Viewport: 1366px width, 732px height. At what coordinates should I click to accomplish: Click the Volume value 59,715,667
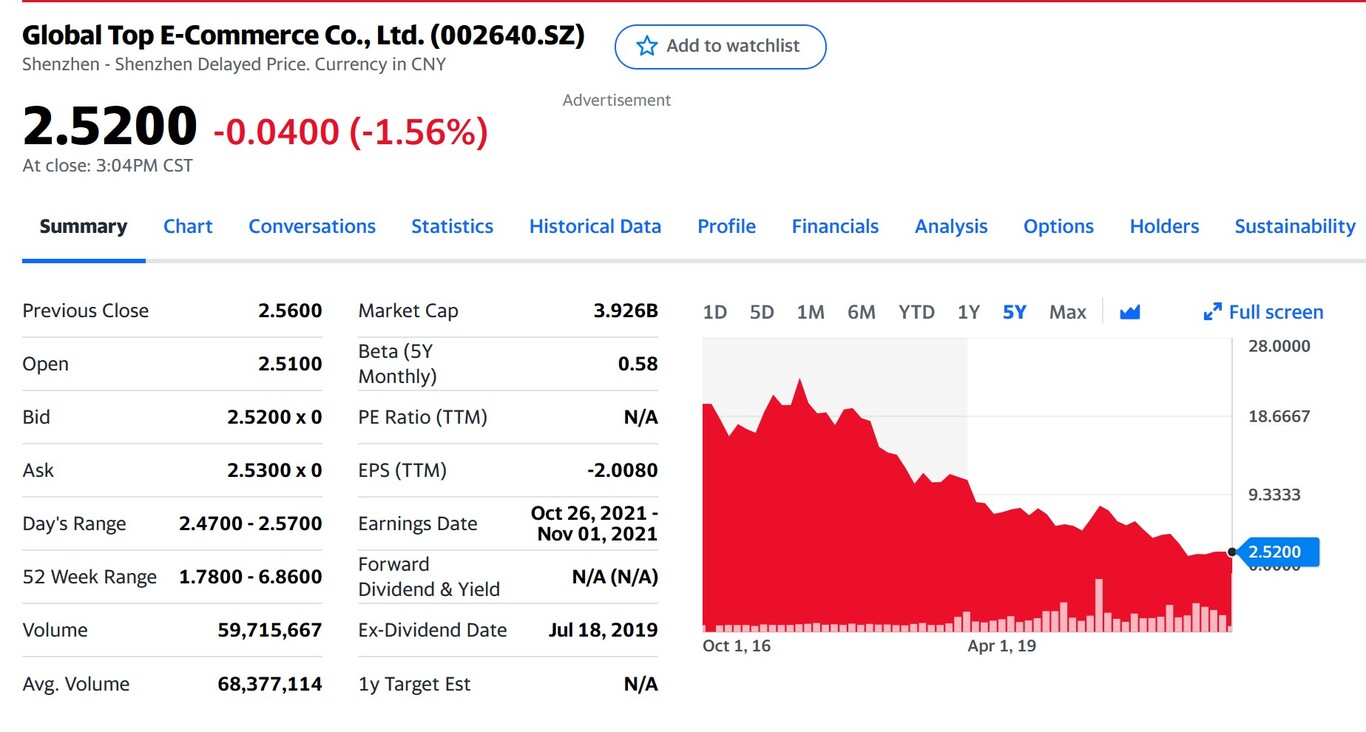(270, 630)
